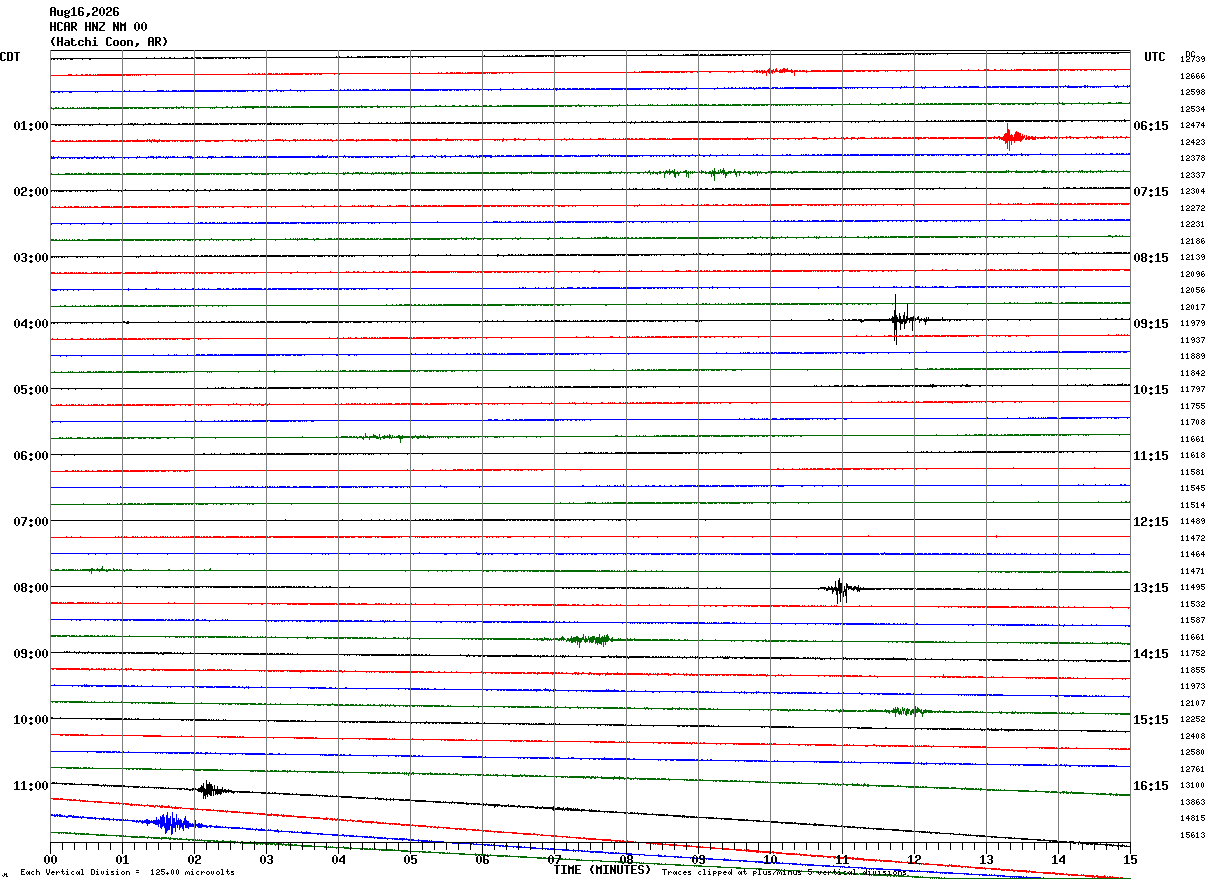The width and height of the screenshot is (1210, 886).
Task: Click the black seismic event on the 04:00 trace
Action: pyautogui.click(x=905, y=320)
